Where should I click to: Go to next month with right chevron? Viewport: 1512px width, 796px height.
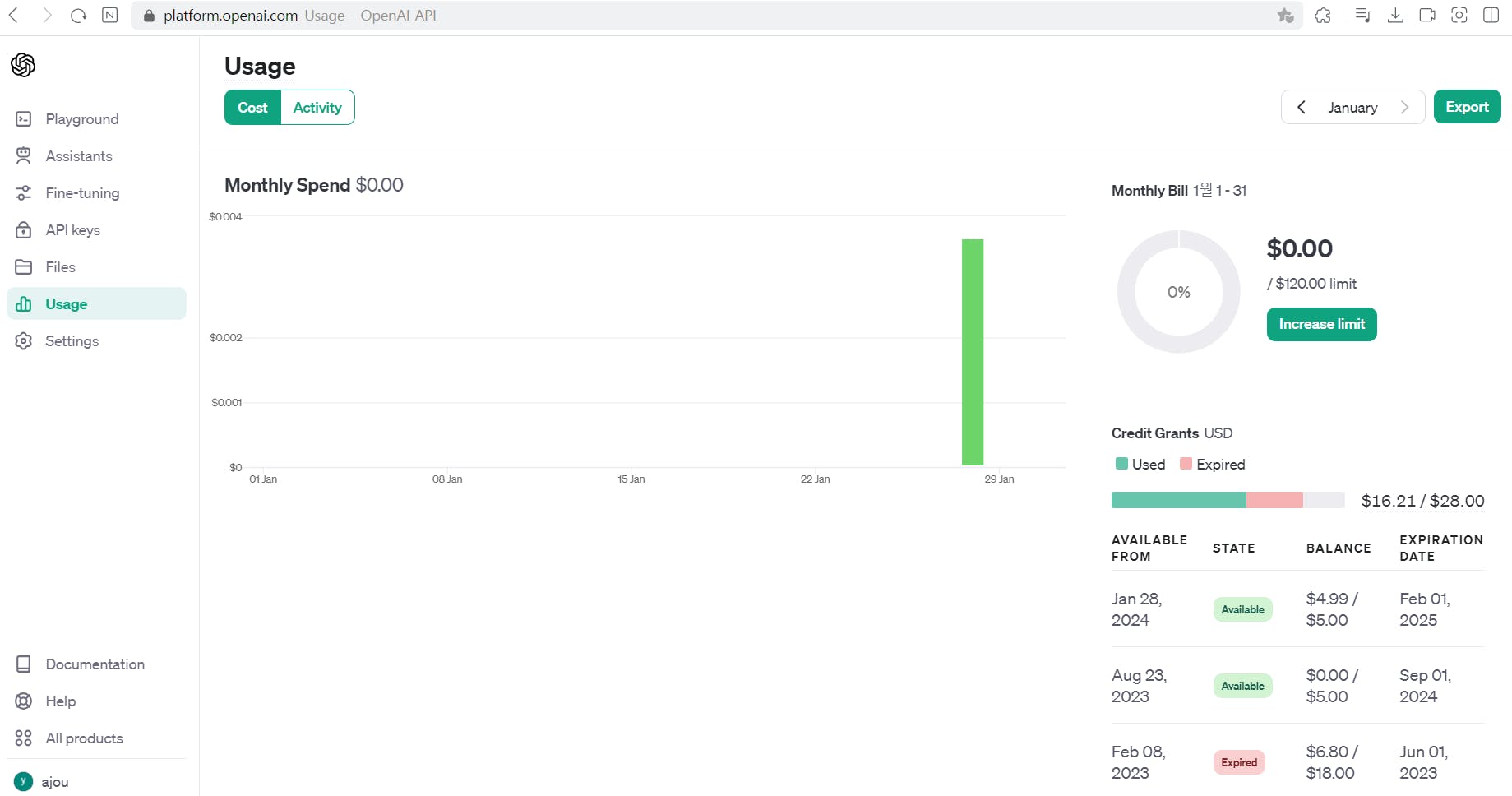pos(1405,107)
